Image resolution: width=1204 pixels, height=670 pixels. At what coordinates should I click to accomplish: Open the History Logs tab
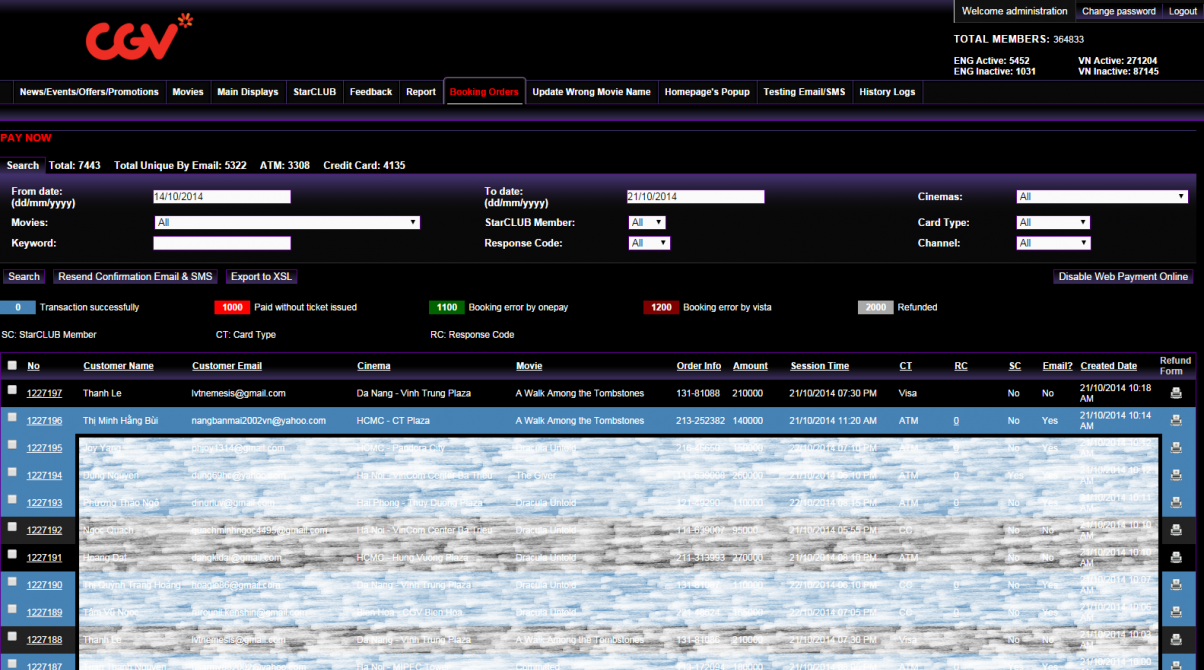(x=887, y=92)
